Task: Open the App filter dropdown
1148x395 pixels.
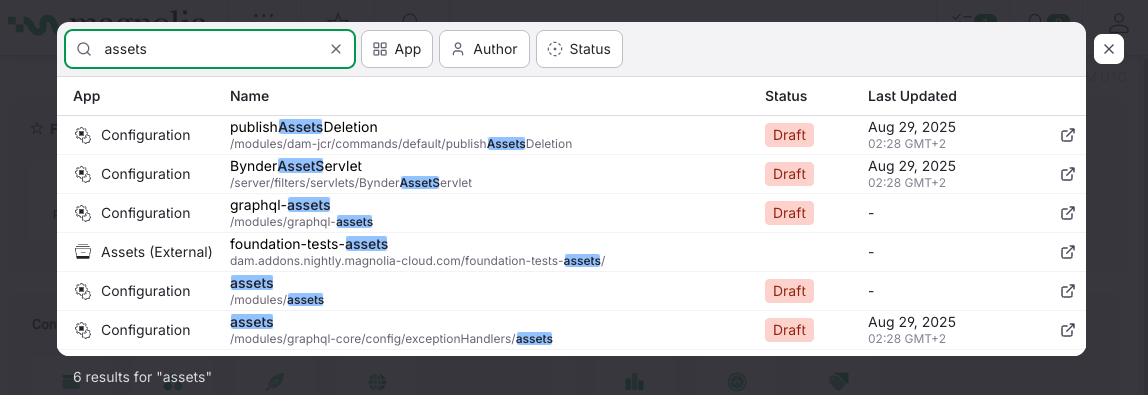Action: 397,49
